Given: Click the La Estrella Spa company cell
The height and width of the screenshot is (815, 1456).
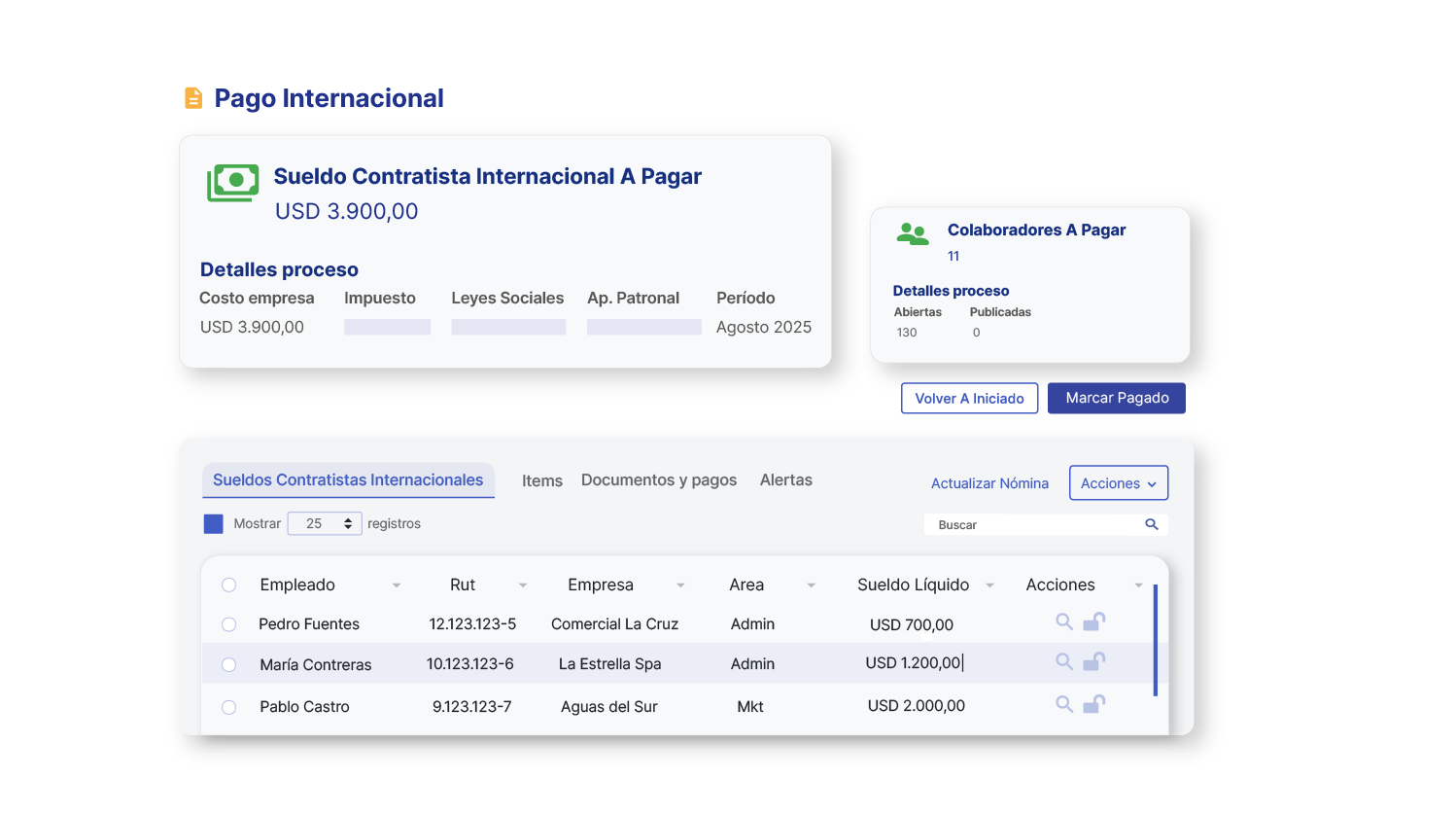Looking at the screenshot, I should click(609, 664).
